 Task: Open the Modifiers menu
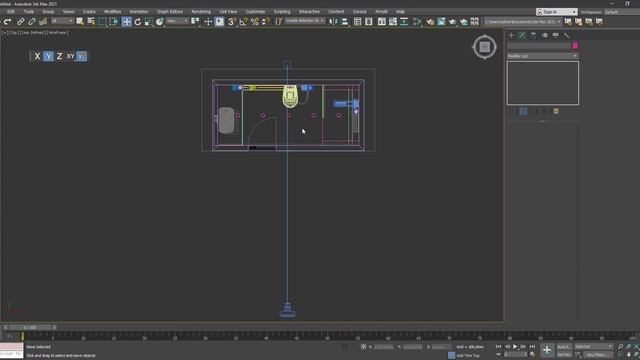point(112,11)
